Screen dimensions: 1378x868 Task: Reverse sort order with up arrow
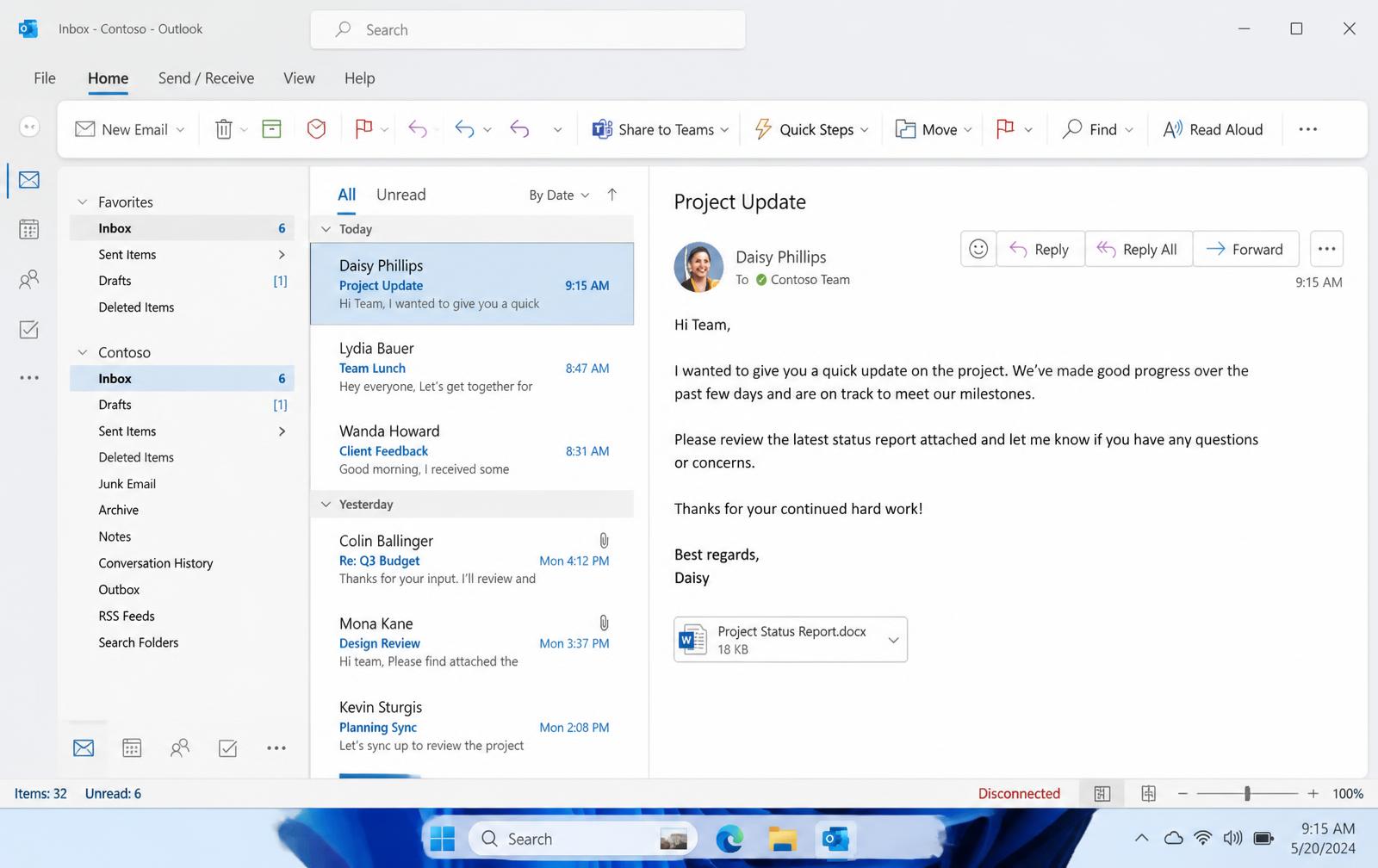point(612,195)
